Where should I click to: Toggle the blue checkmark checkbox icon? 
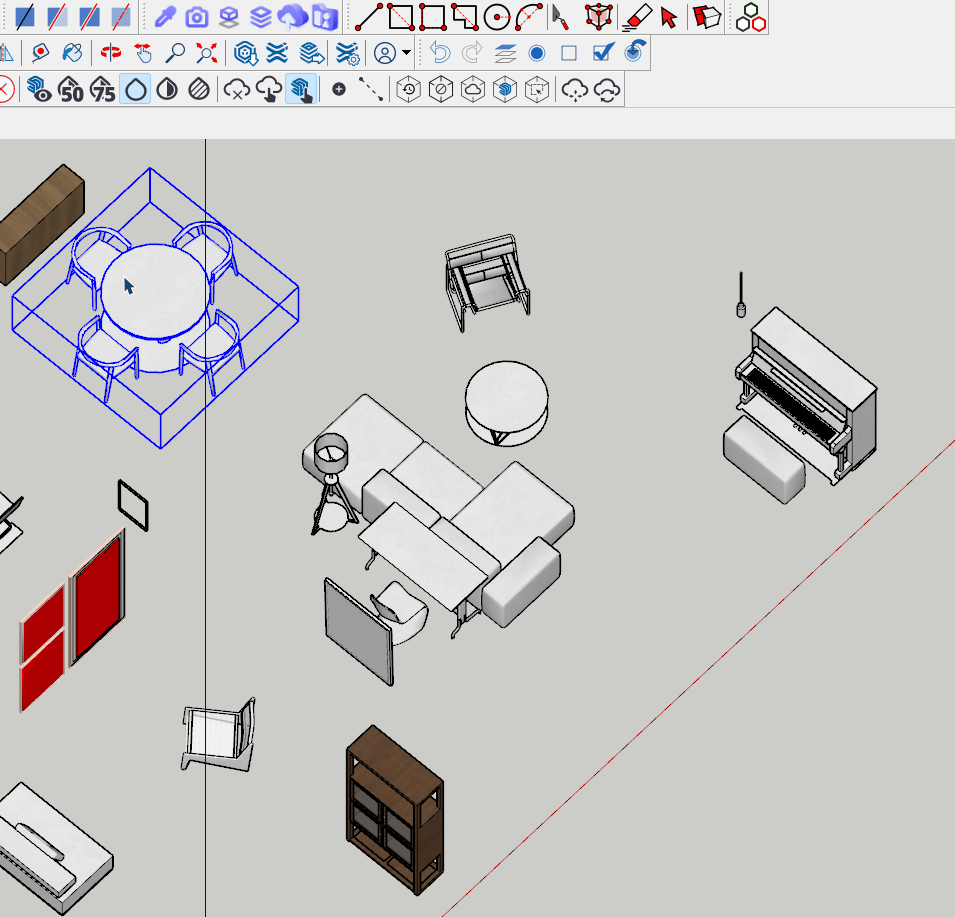pyautogui.click(x=602, y=53)
